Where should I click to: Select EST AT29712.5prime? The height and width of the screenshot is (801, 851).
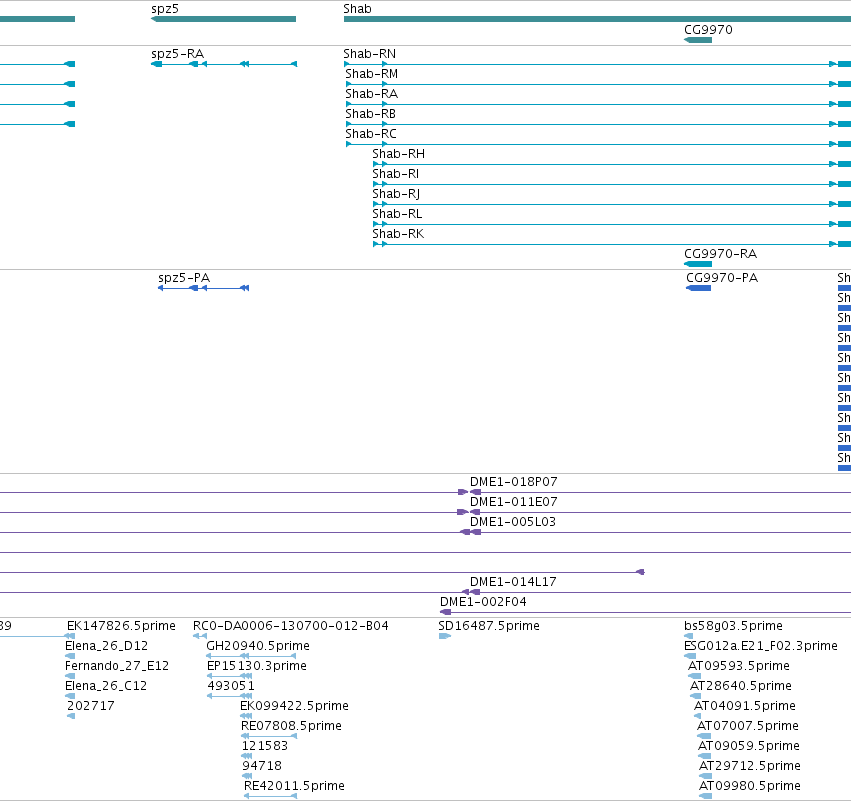(x=750, y=766)
